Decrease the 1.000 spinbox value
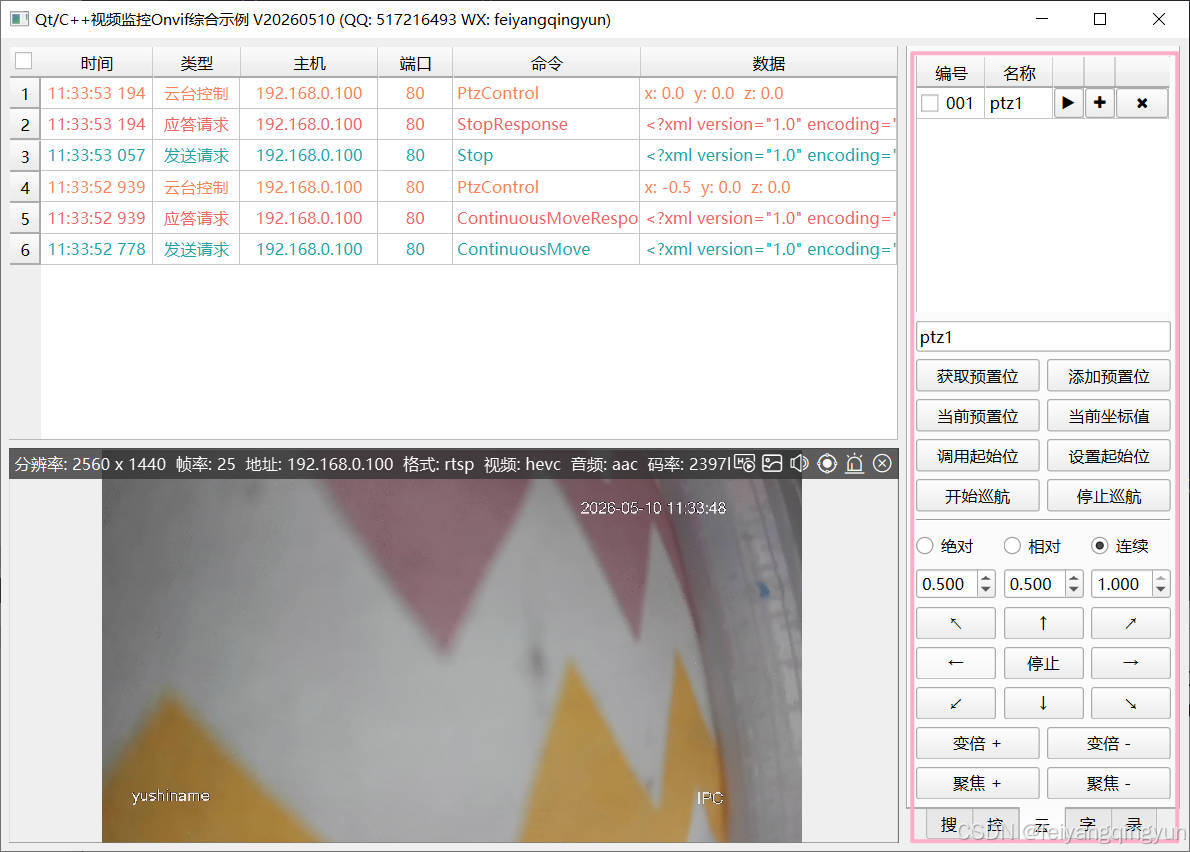1190x852 pixels. click(x=1160, y=589)
